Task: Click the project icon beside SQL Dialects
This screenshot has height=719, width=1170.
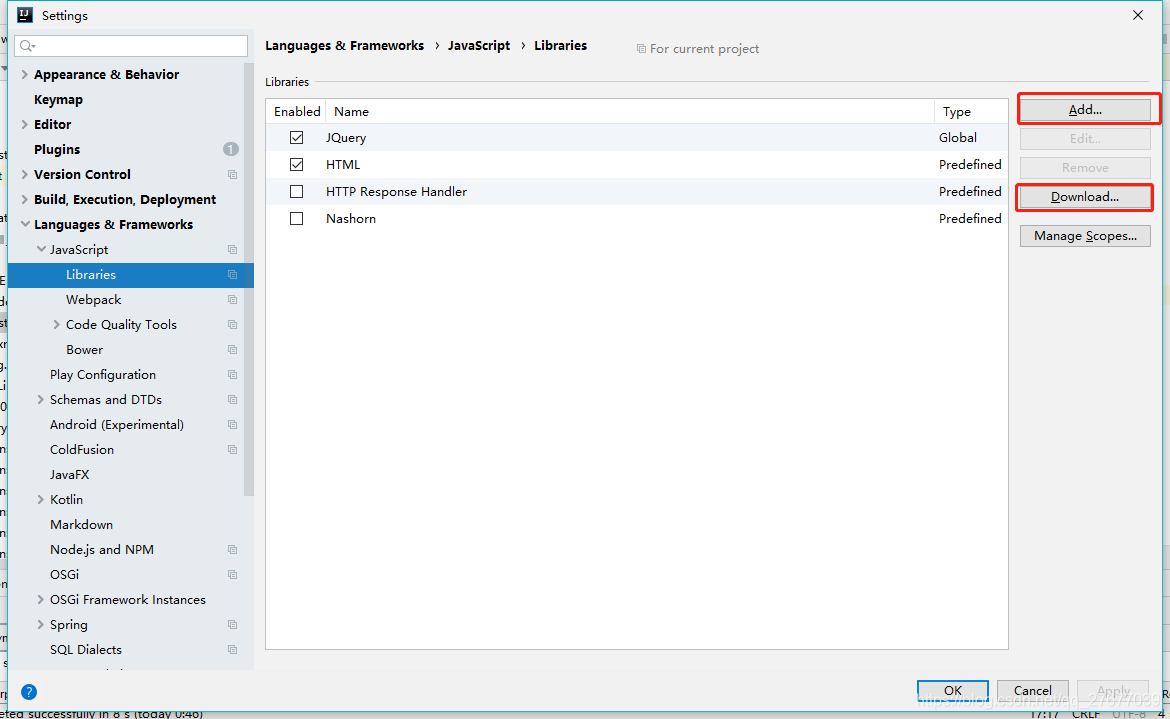Action: pos(232,650)
